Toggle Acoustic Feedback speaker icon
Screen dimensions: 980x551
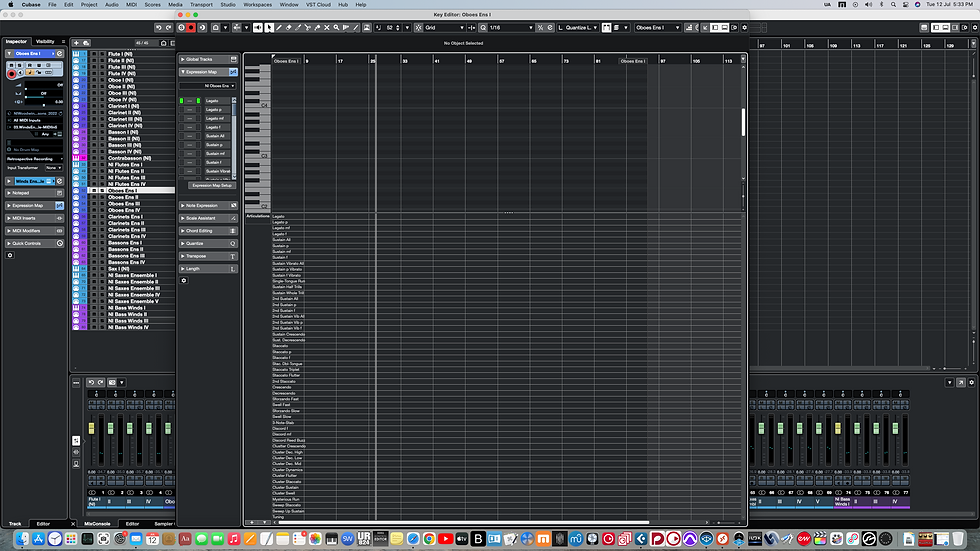click(258, 27)
